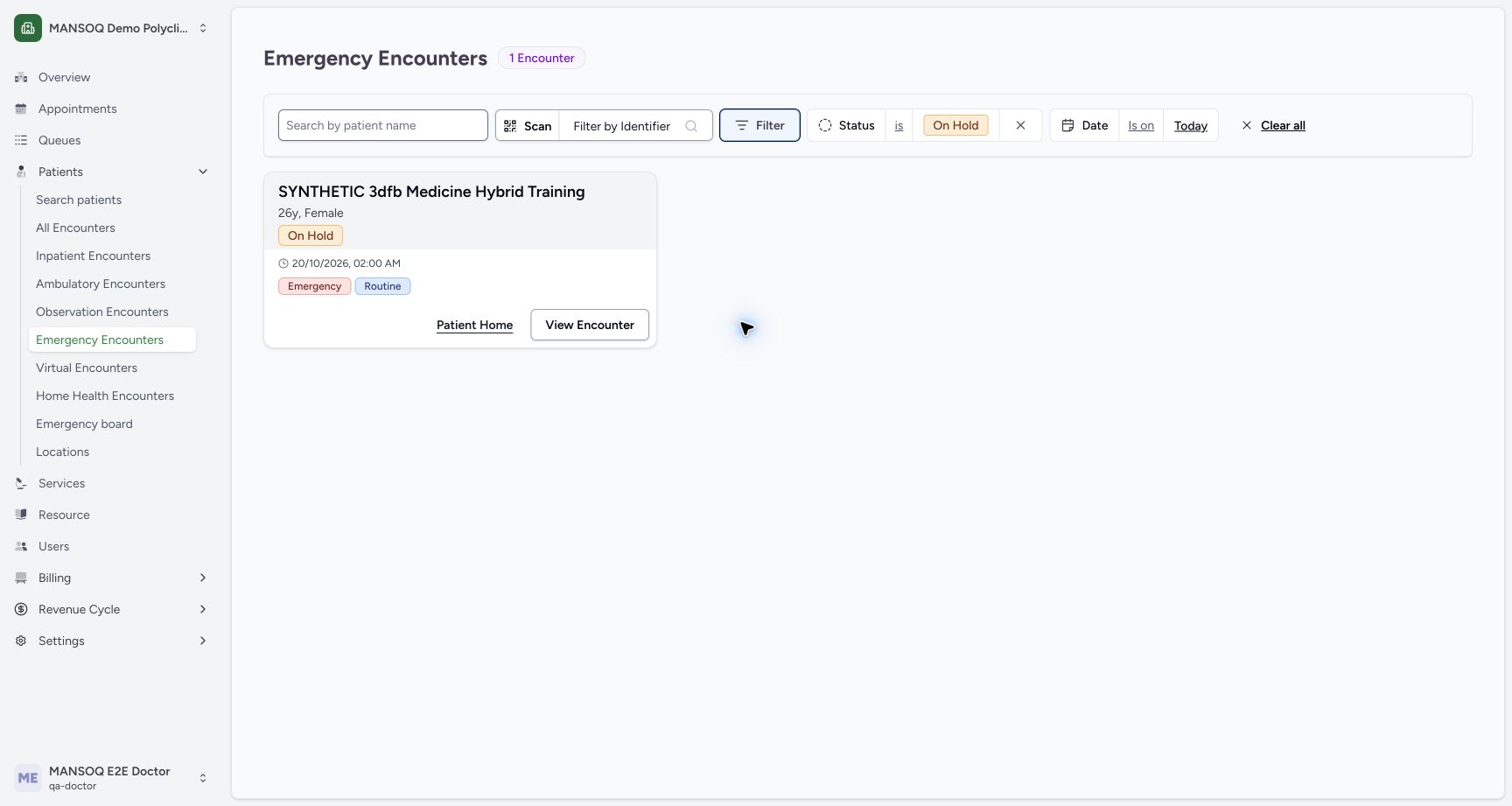This screenshot has width=1512, height=806.
Task: Click the Overview sidebar icon
Action: pos(21,77)
